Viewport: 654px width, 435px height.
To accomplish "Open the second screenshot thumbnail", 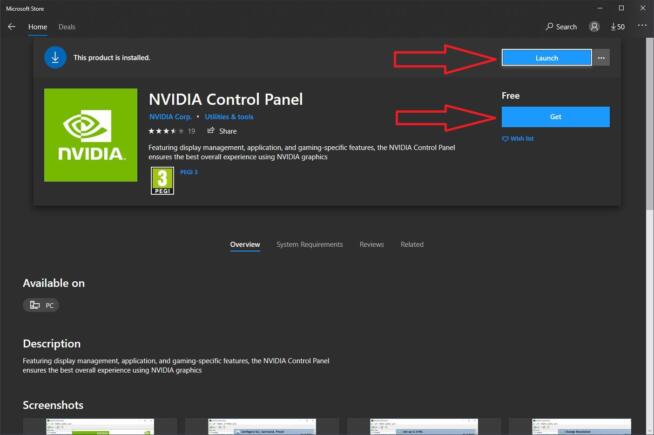I will coord(262,427).
